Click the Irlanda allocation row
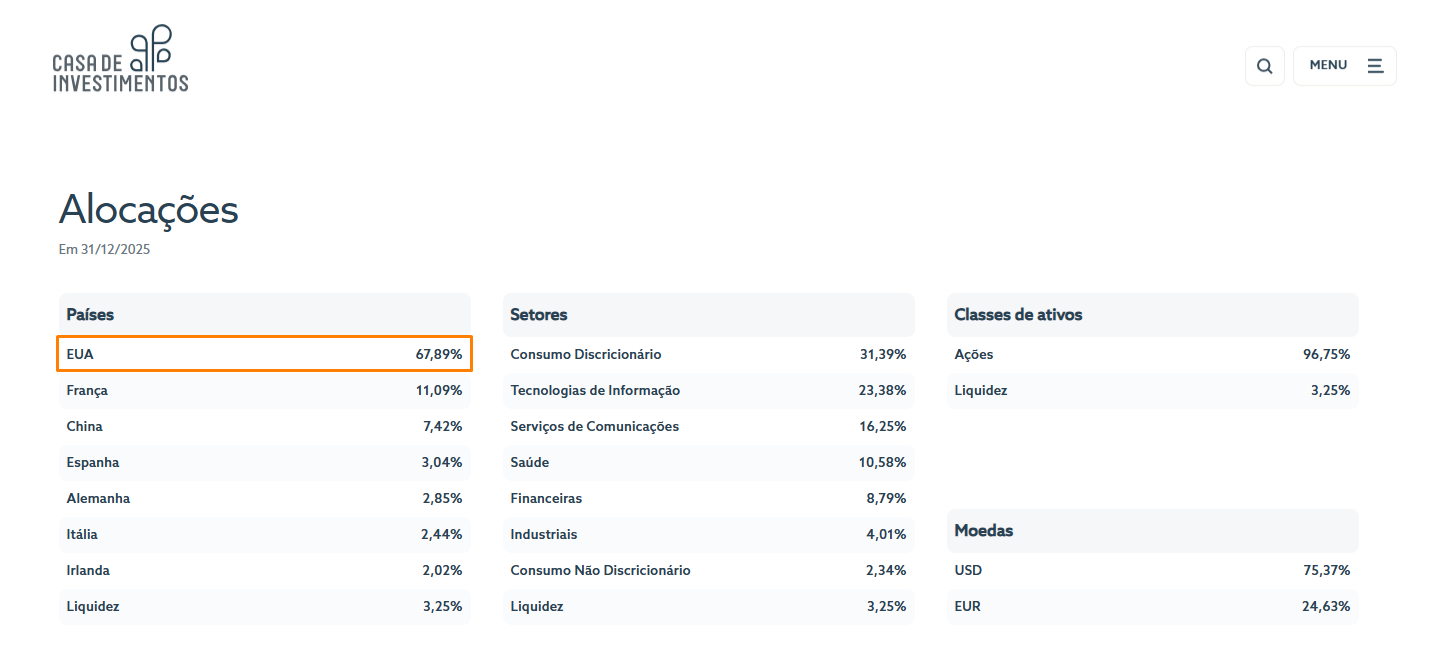This screenshot has width=1431, height=667. (x=265, y=570)
